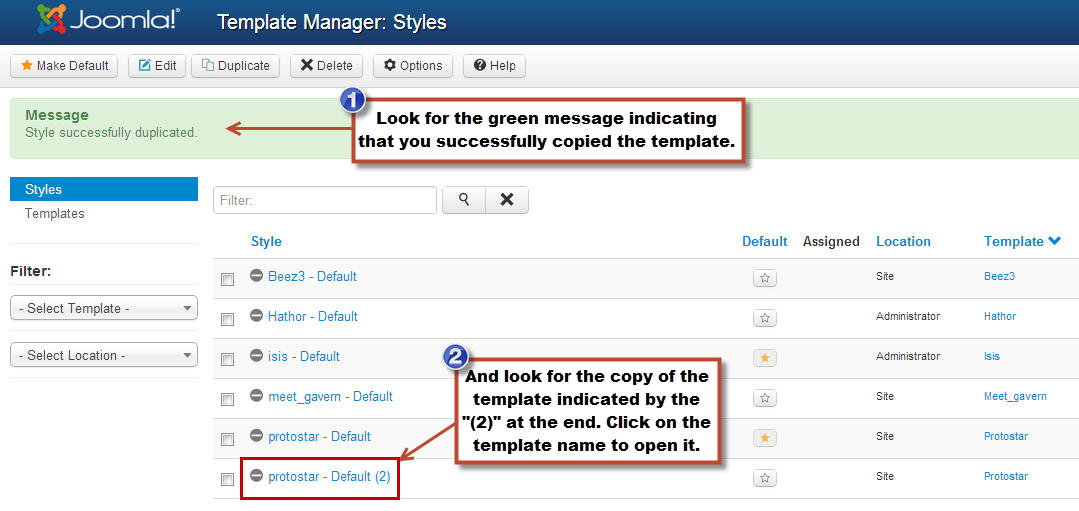Image resolution: width=1079 pixels, height=511 pixels.
Task: Open the isis - Default style link
Action: coord(304,356)
